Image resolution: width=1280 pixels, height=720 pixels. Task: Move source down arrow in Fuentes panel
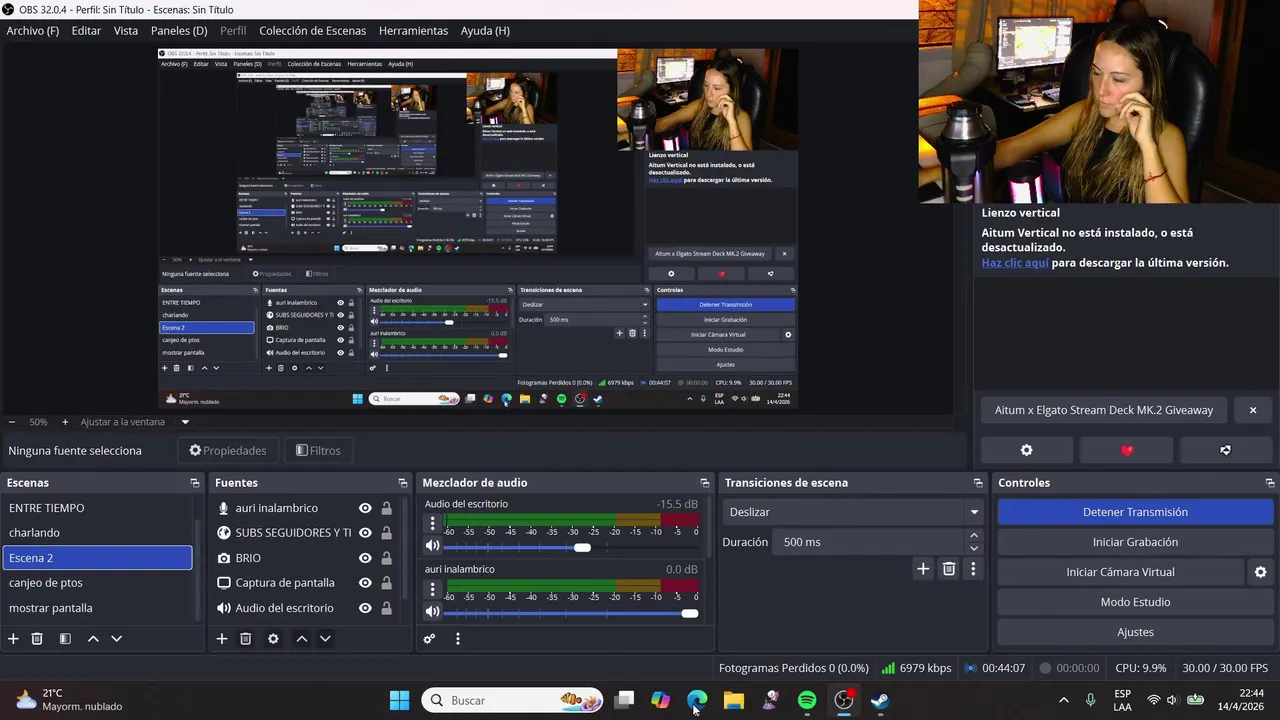click(x=324, y=639)
